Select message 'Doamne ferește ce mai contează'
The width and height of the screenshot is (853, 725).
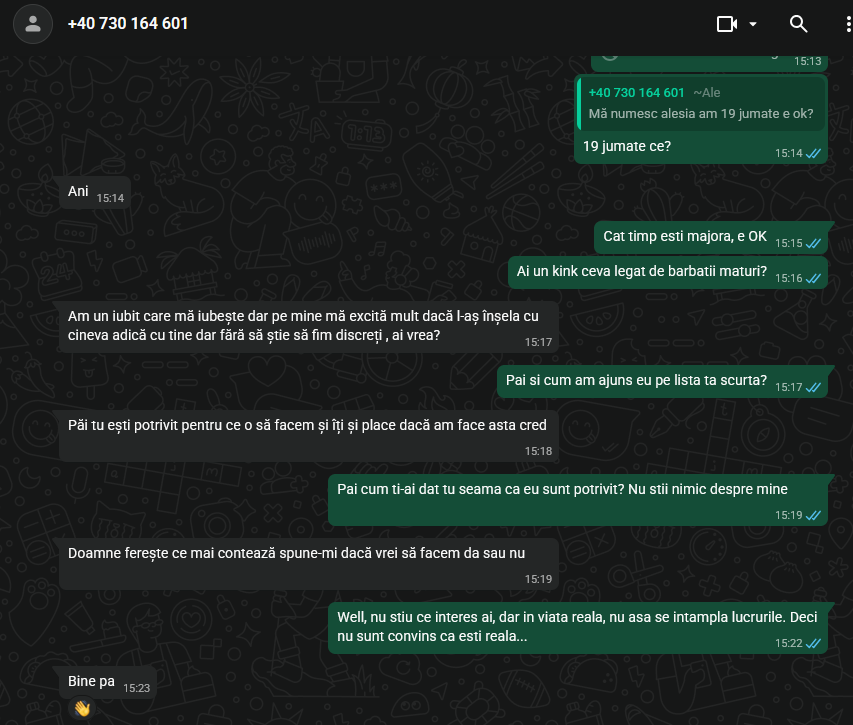(x=309, y=564)
